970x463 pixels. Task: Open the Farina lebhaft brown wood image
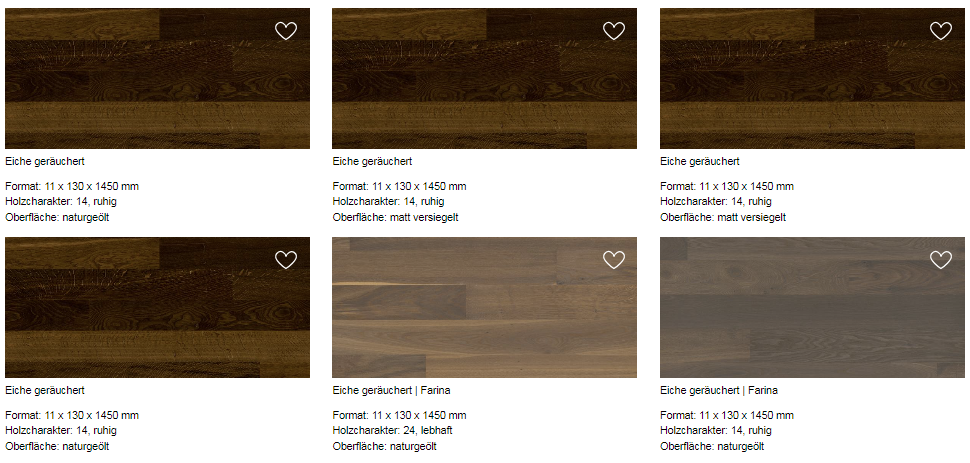pos(484,308)
